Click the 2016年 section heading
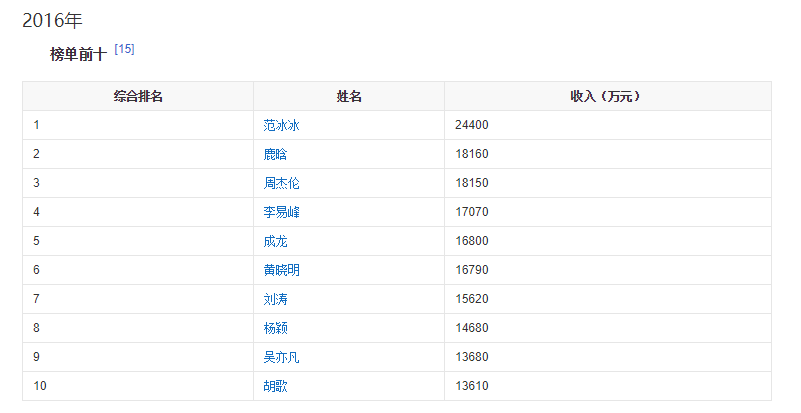801x413 pixels. 52,20
